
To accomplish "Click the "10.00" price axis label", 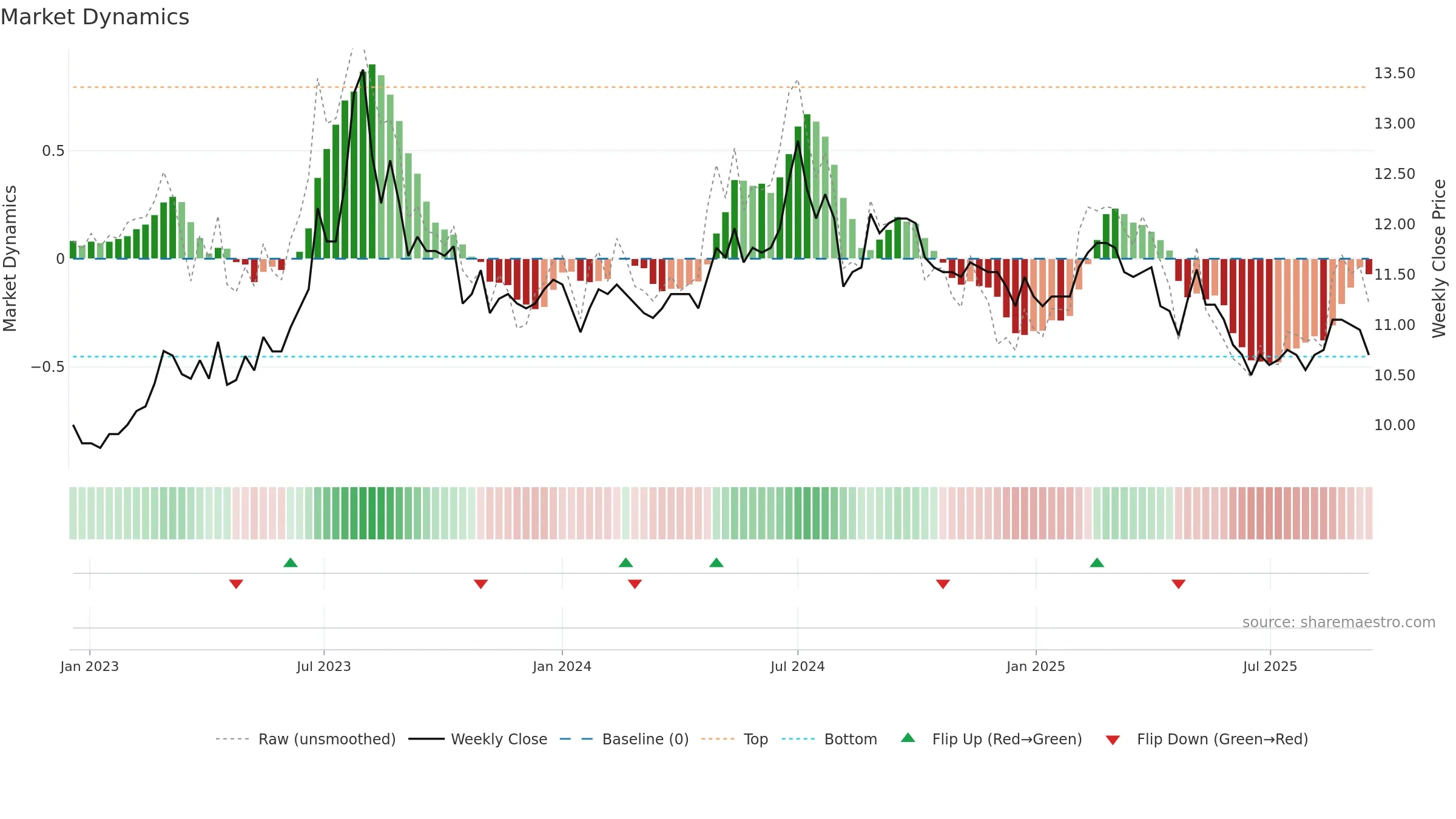I will point(1395,425).
